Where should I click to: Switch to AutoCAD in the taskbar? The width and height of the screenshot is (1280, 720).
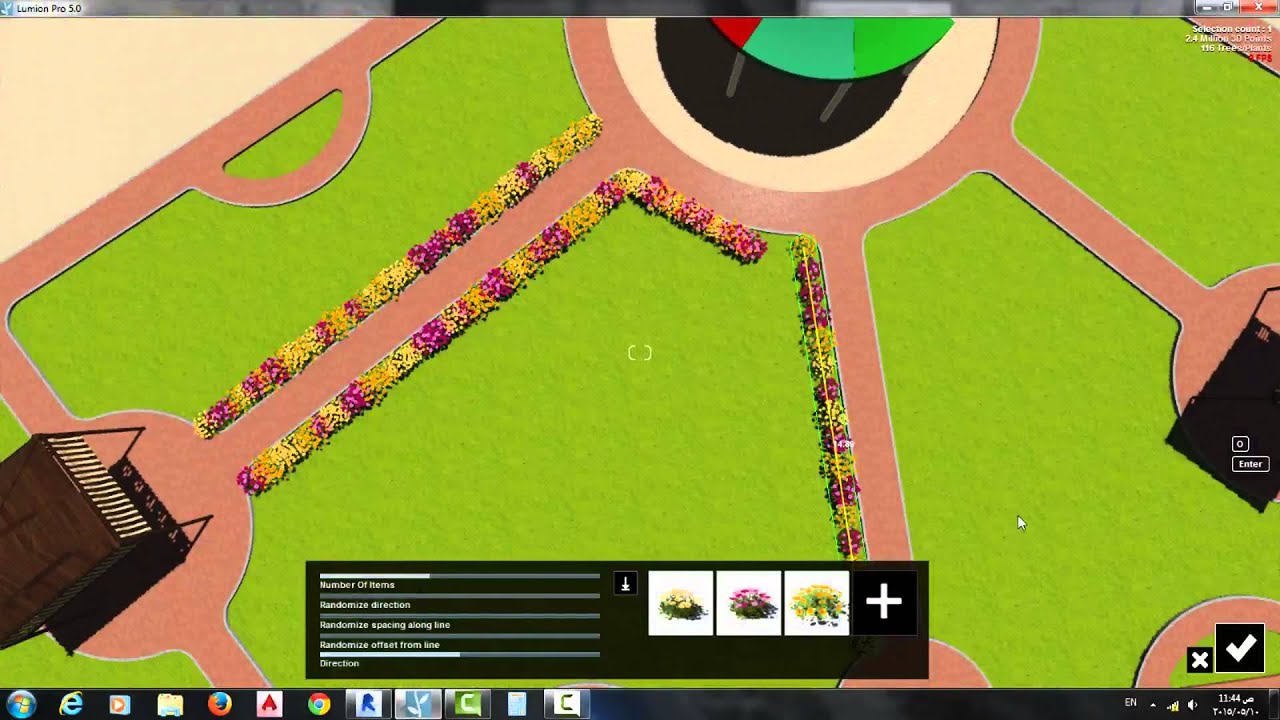[x=269, y=704]
